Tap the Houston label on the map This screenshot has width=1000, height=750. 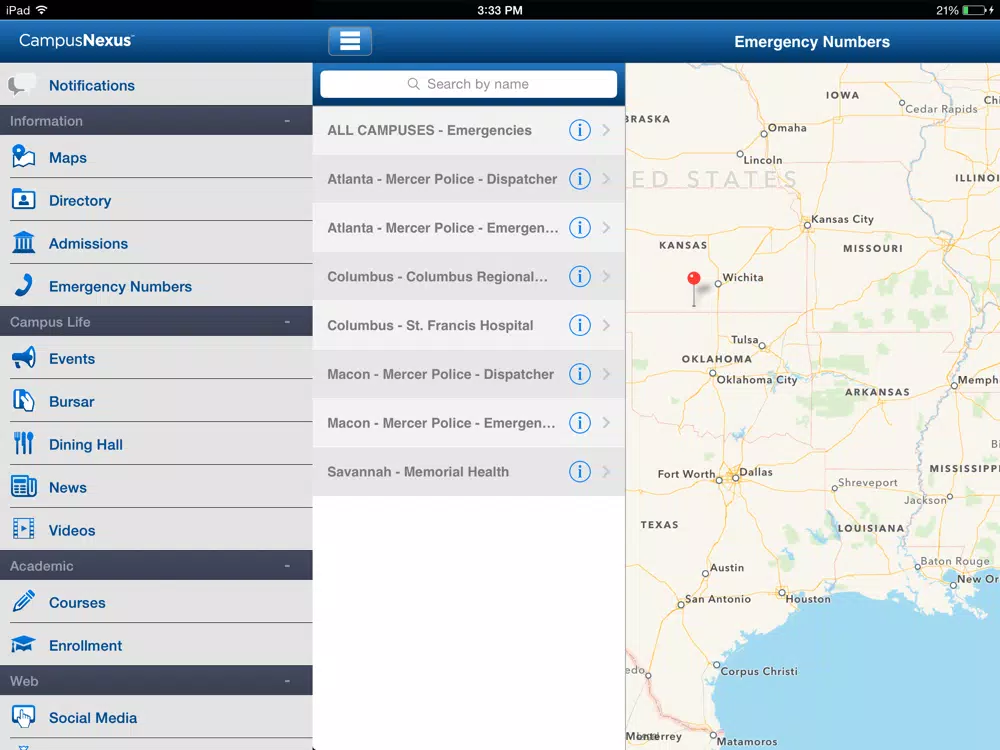(x=808, y=599)
